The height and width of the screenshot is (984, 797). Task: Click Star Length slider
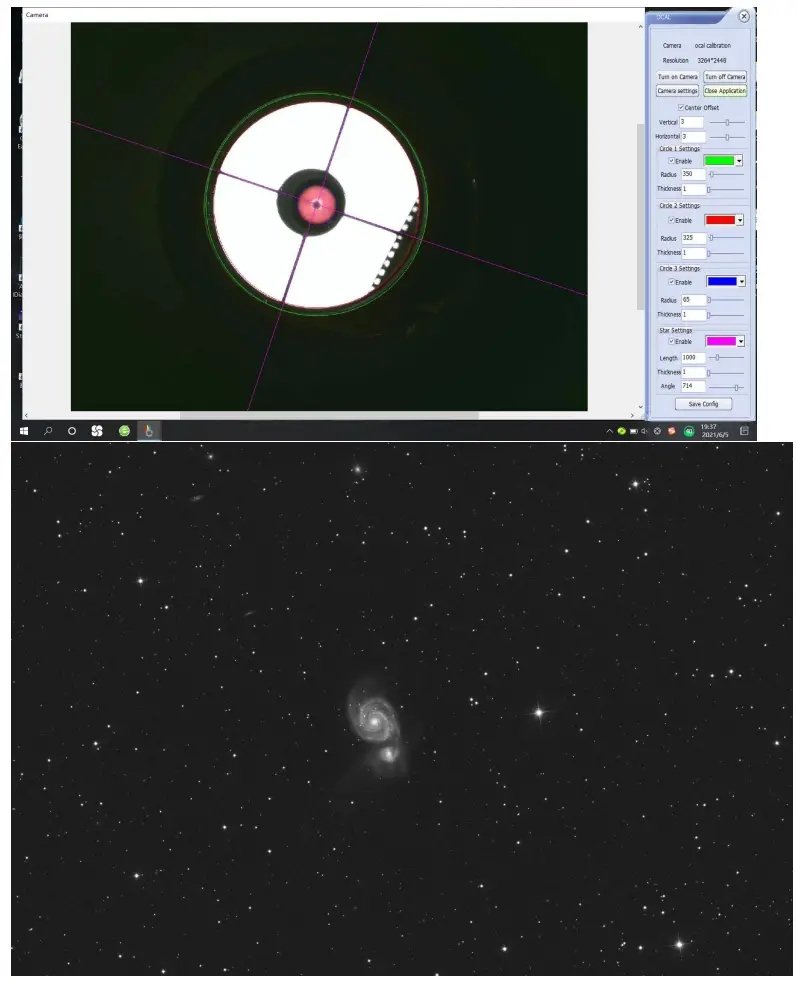click(x=726, y=358)
